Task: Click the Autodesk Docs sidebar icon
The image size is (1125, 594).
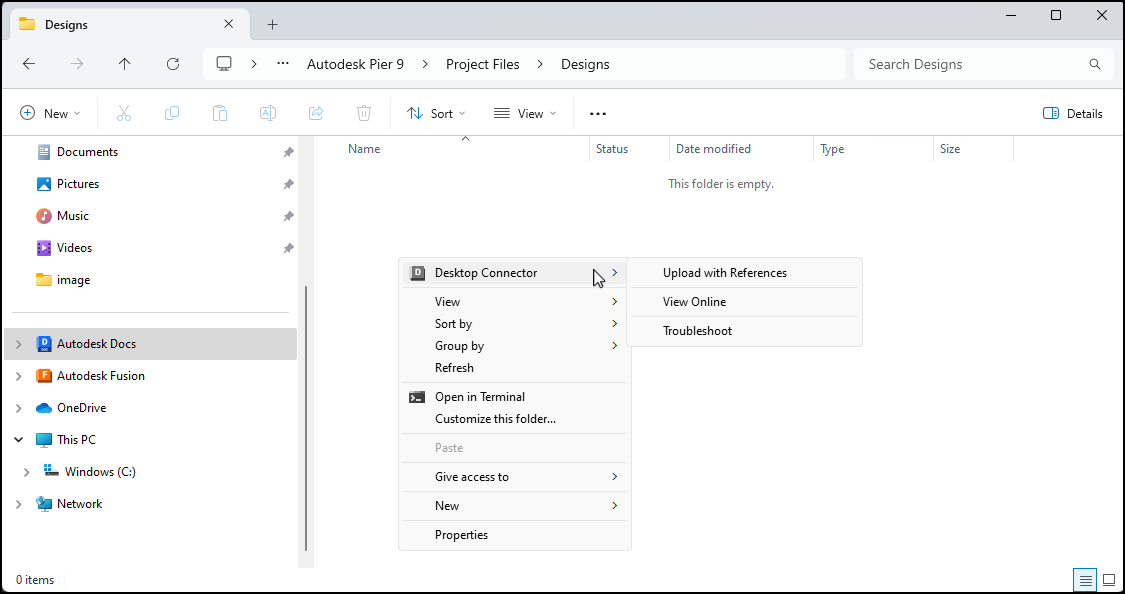Action: point(44,344)
